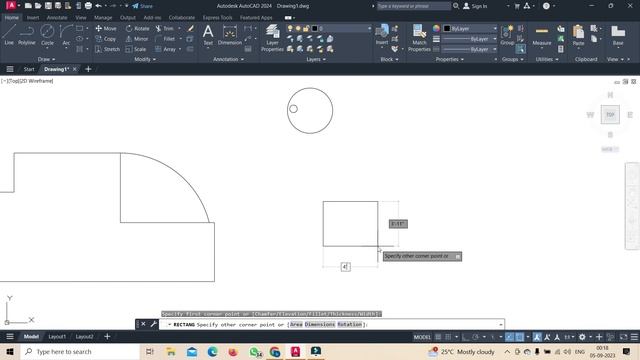
Task: Click the Undo arrow in quick access toolbar
Action: (98, 6)
